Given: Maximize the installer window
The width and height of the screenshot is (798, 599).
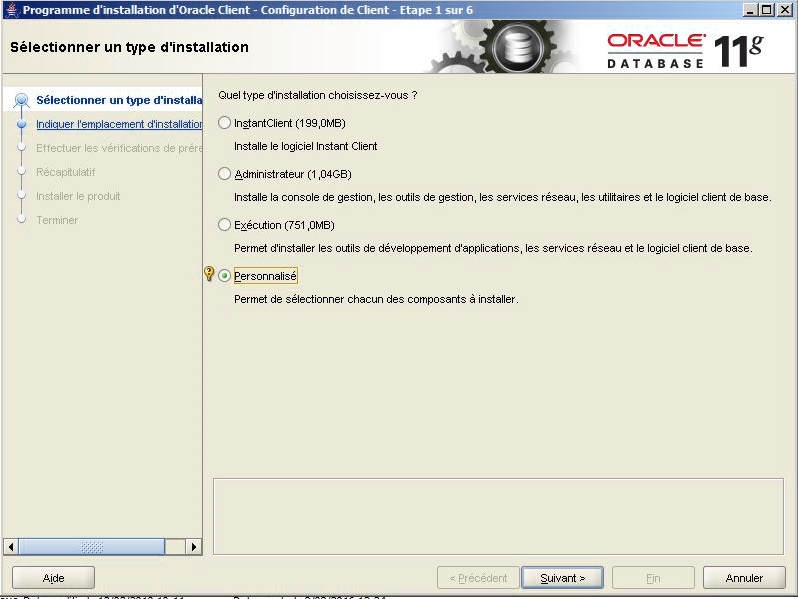Looking at the screenshot, I should tap(766, 10).
